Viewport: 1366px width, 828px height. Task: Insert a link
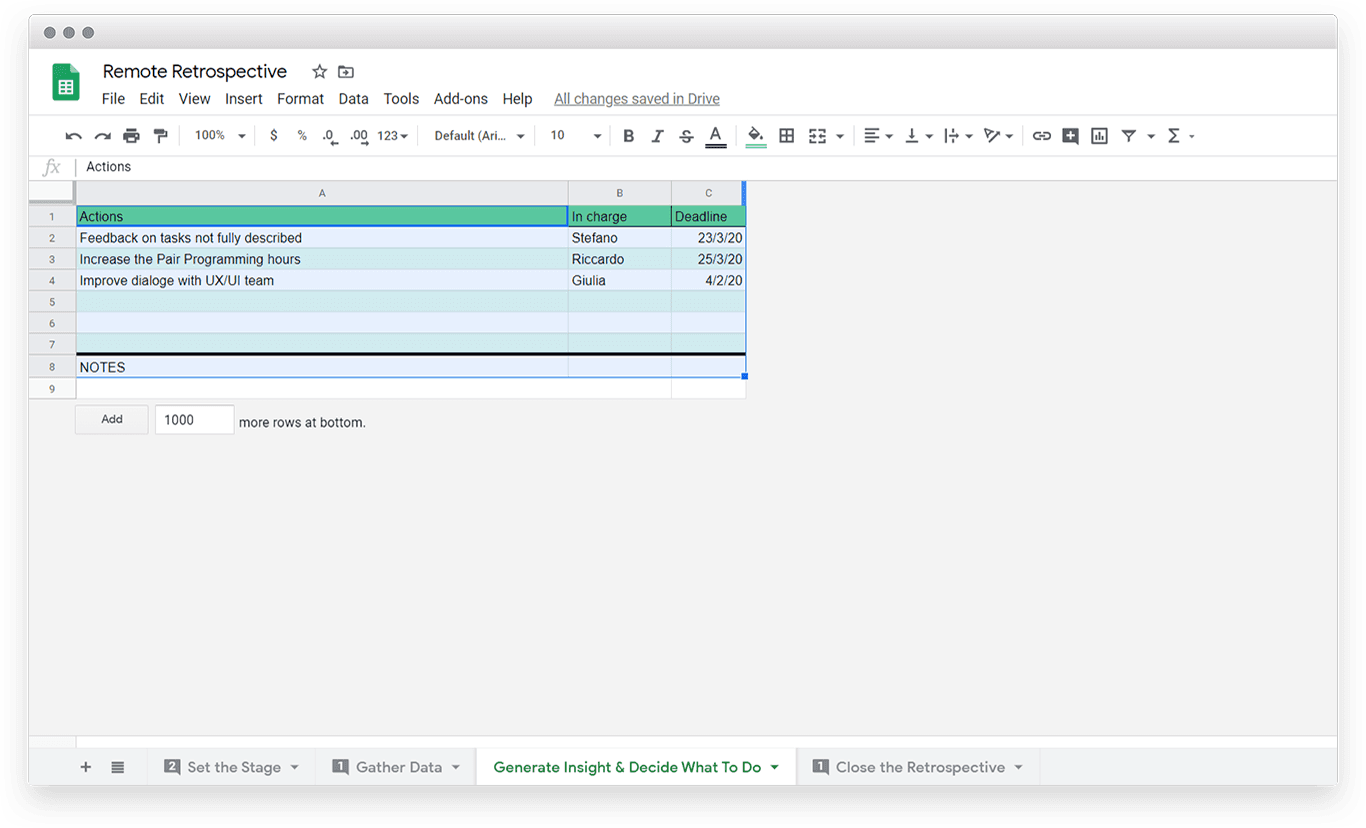1042,136
